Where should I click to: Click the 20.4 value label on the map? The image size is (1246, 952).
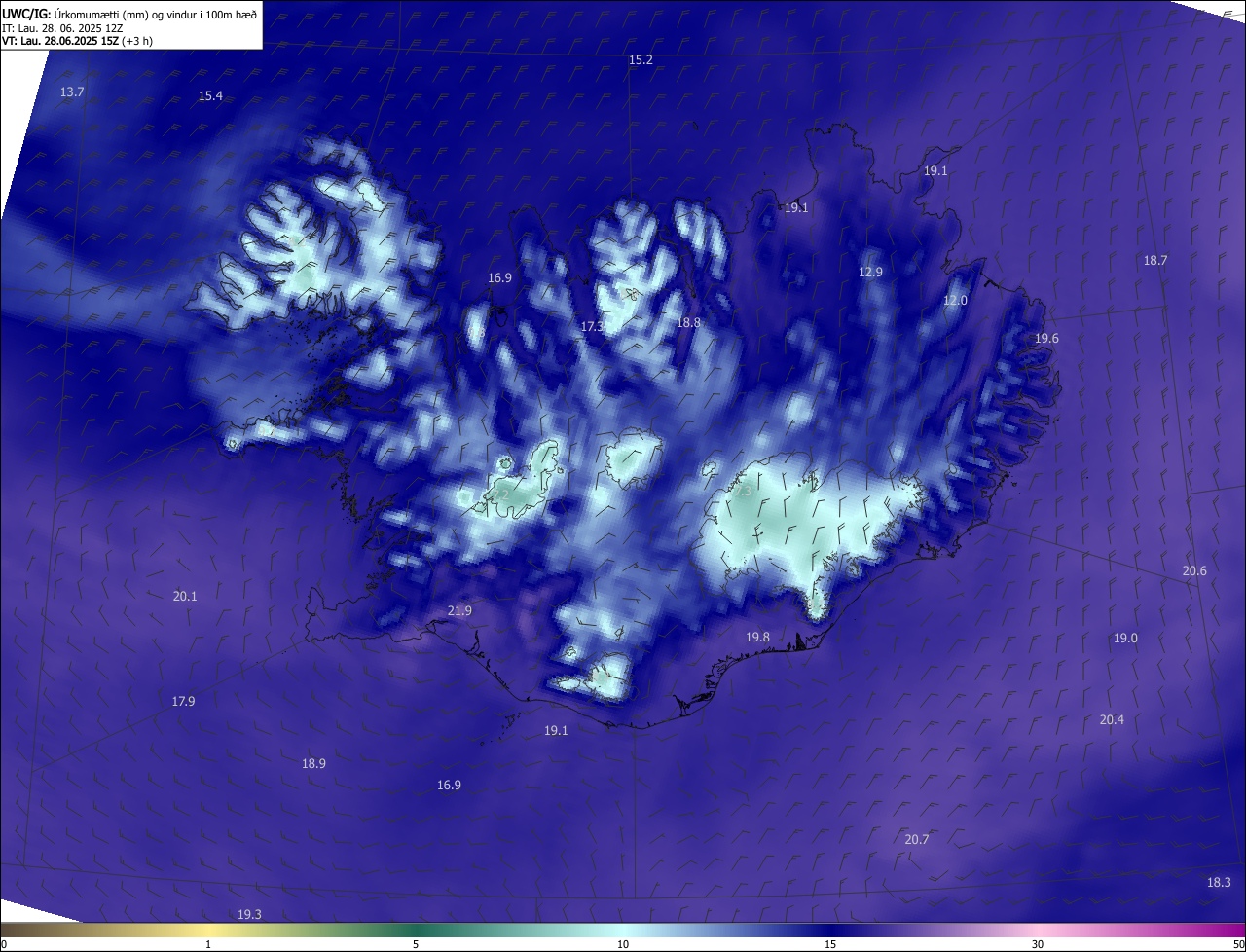[x=1112, y=720]
